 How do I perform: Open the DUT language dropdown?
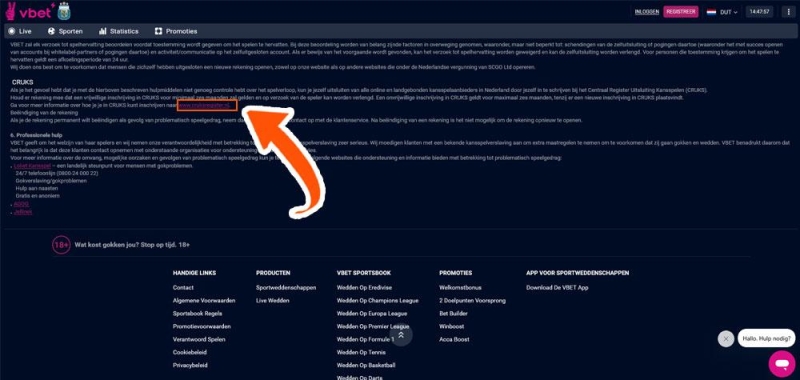pyautogui.click(x=729, y=12)
